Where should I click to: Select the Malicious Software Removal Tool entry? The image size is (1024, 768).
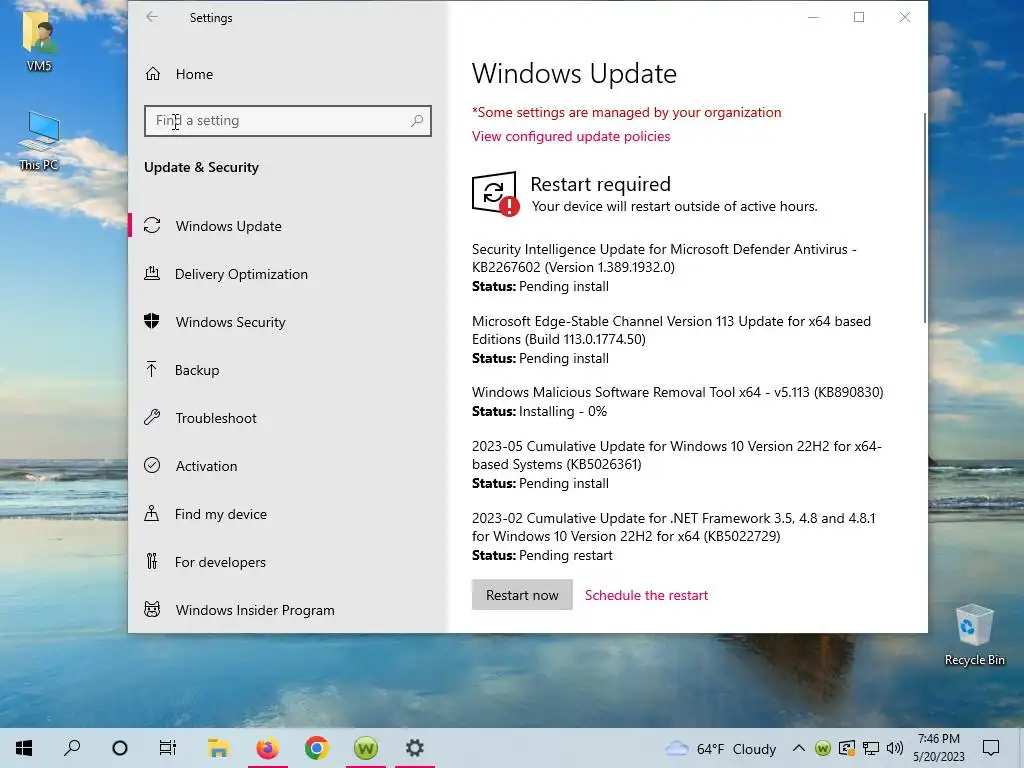(x=677, y=392)
